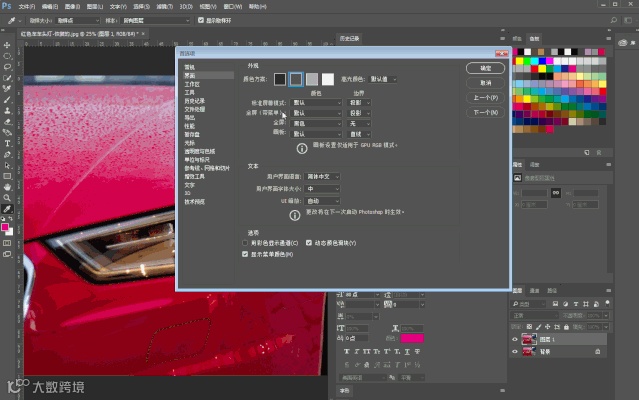639x400 pixels.
Task: Click strikethrough T icon in Character panel
Action: coord(417,352)
